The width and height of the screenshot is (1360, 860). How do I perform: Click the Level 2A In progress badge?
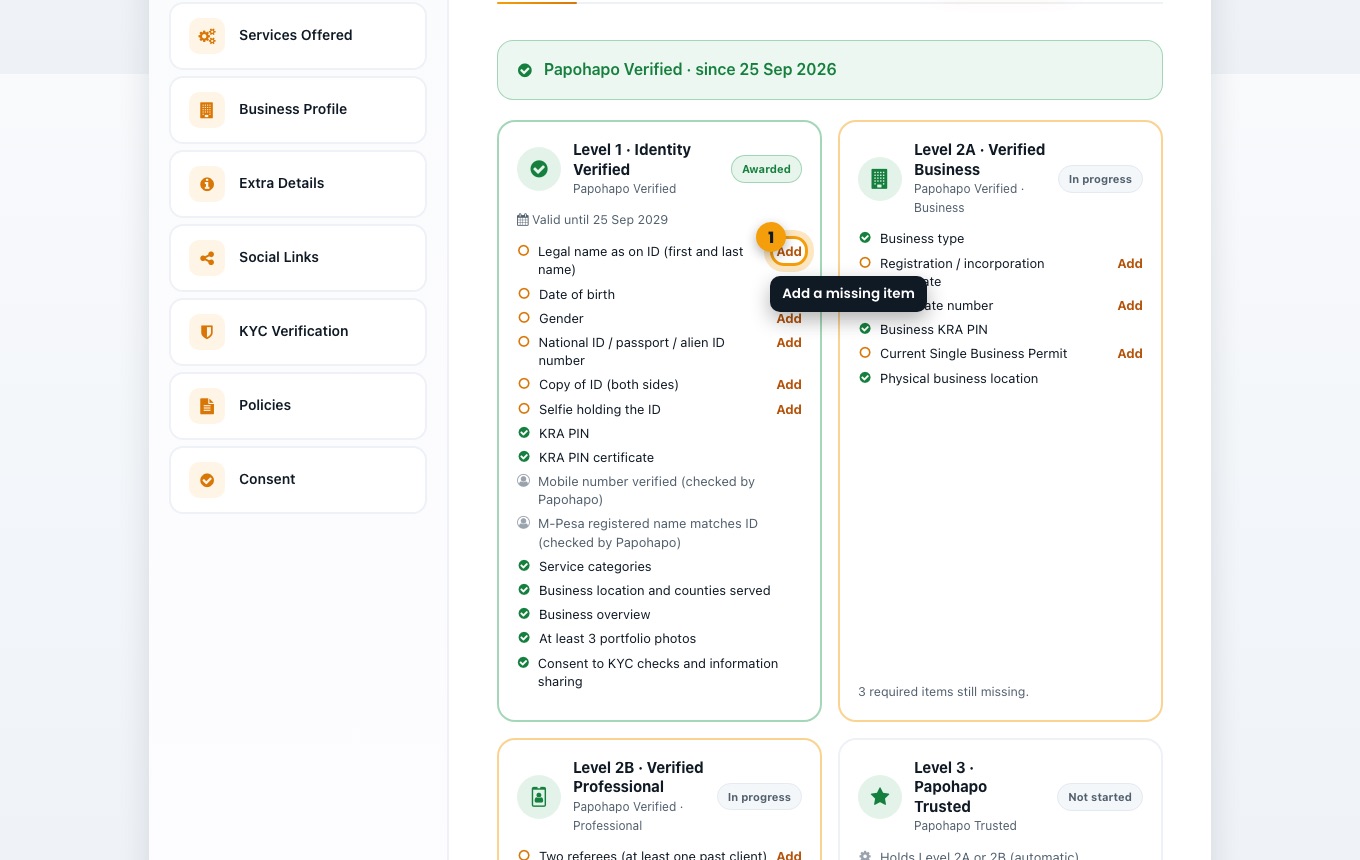click(1100, 180)
